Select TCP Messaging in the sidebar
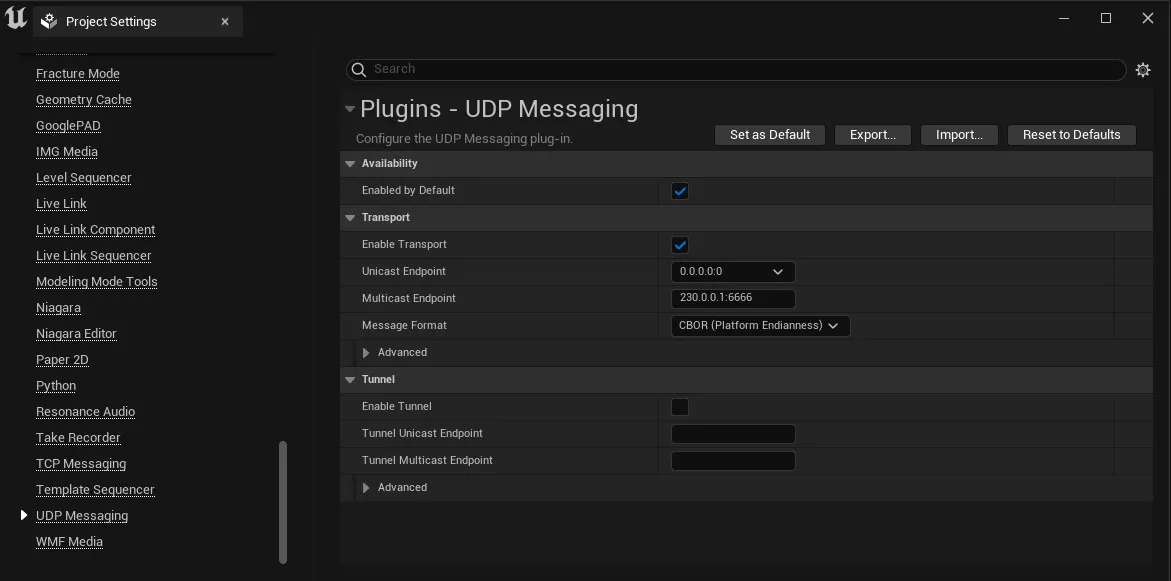This screenshot has width=1171, height=581. pyautogui.click(x=81, y=464)
